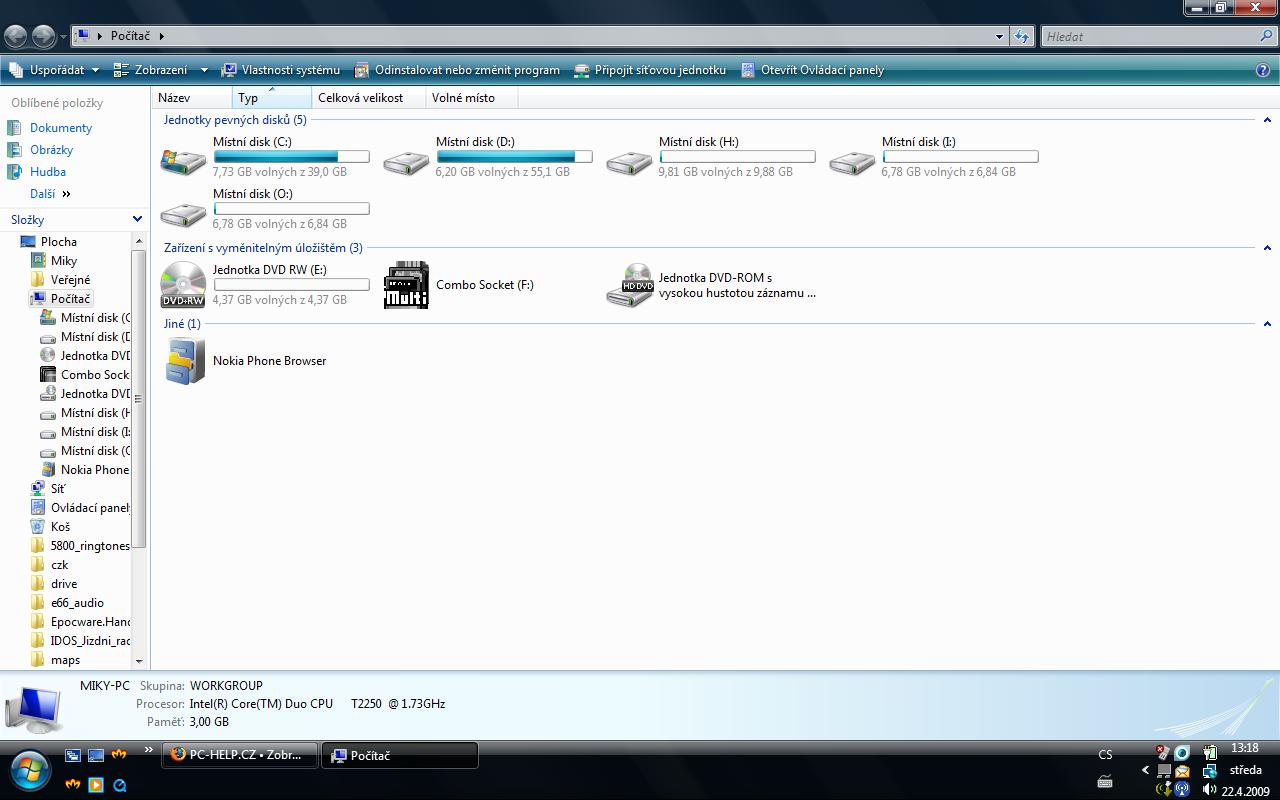Sort by the Název column header
This screenshot has height=800, width=1280.
[192, 98]
